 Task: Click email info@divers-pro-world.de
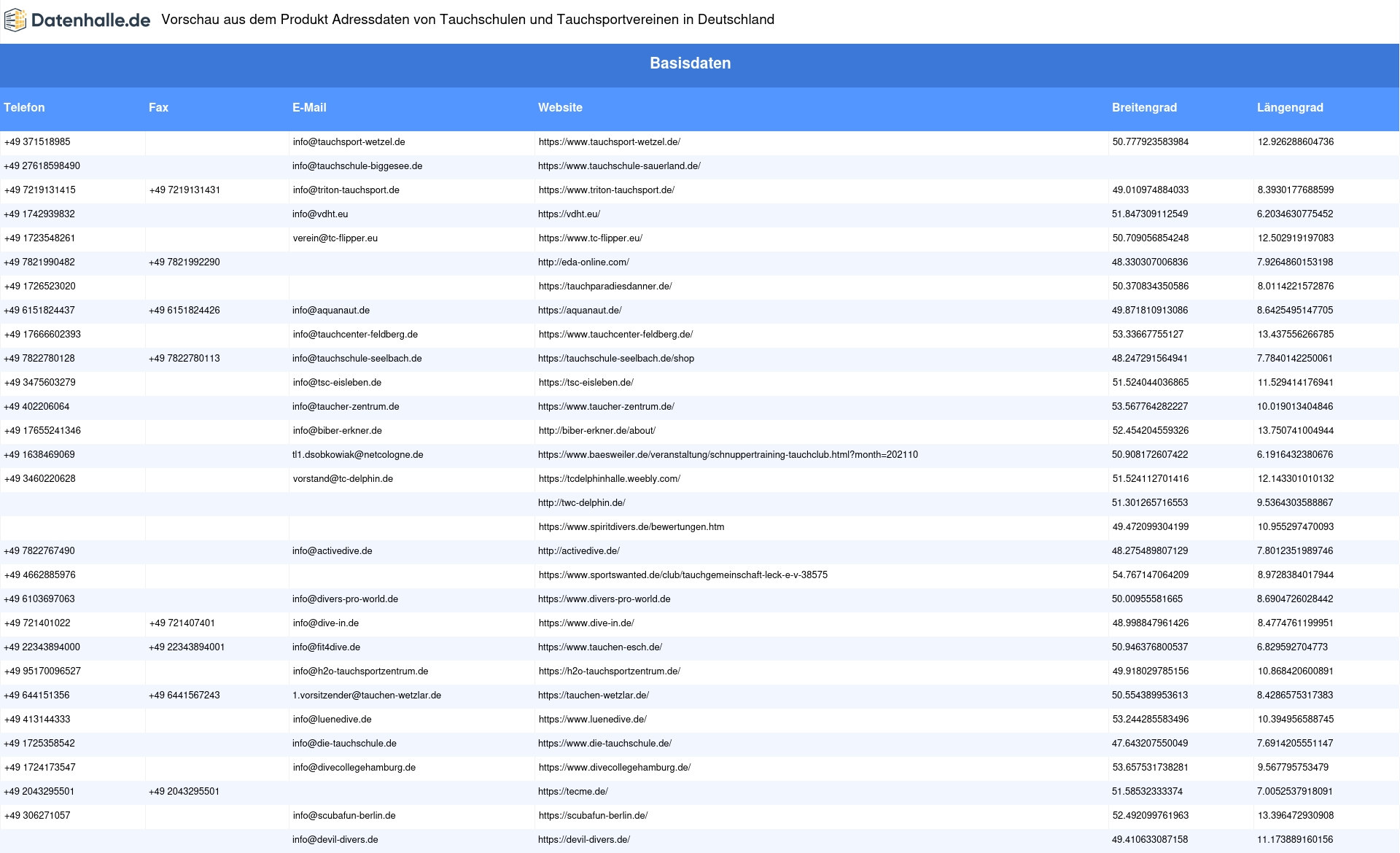[x=346, y=599]
